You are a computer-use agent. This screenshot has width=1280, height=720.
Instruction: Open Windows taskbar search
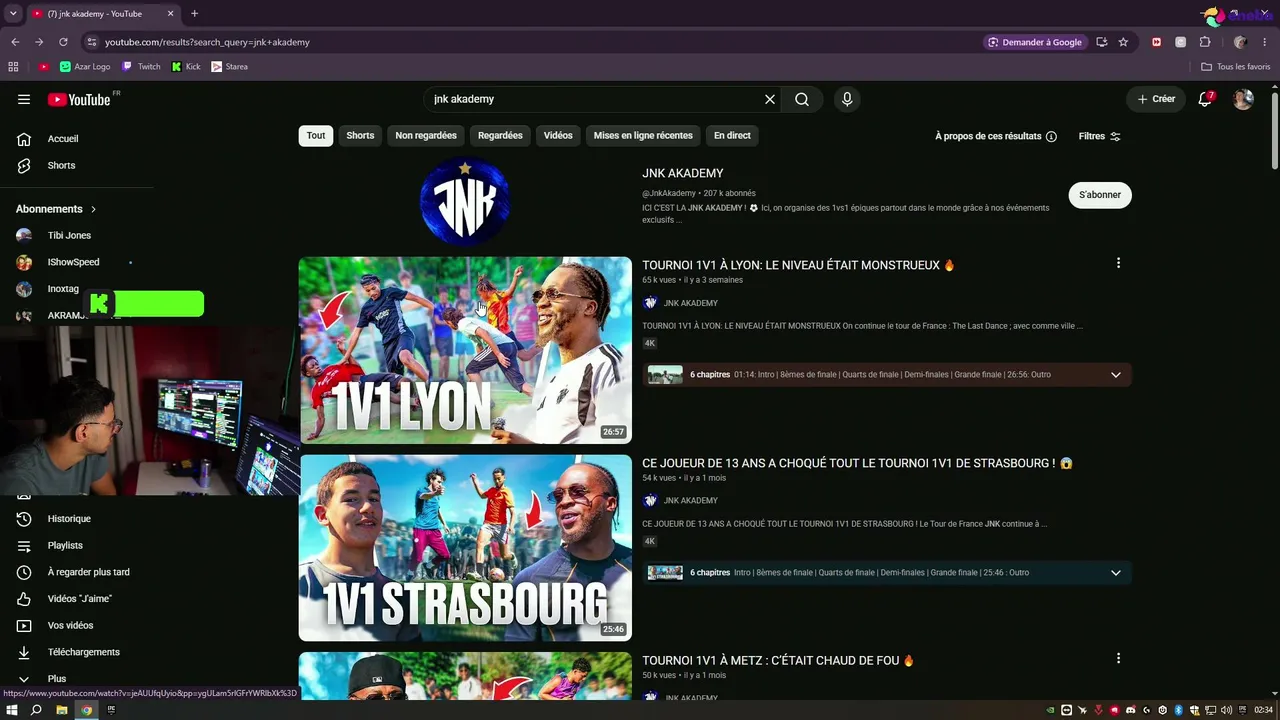(36, 710)
